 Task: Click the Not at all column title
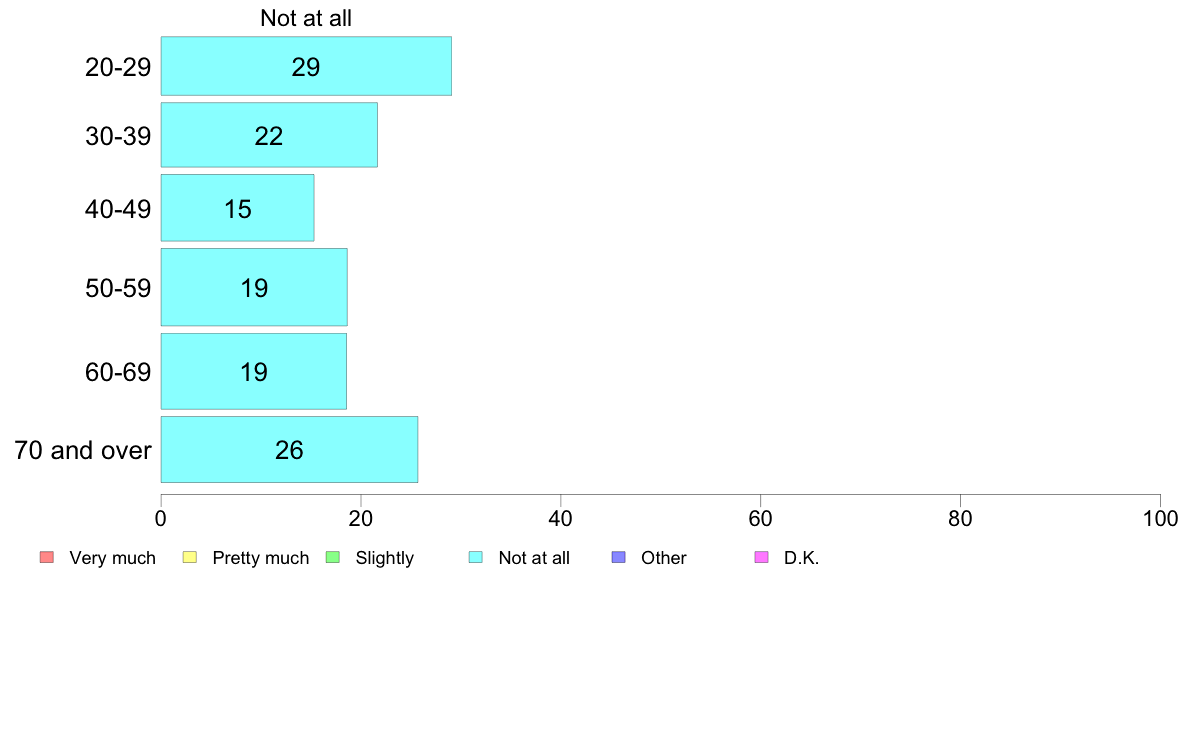[306, 18]
